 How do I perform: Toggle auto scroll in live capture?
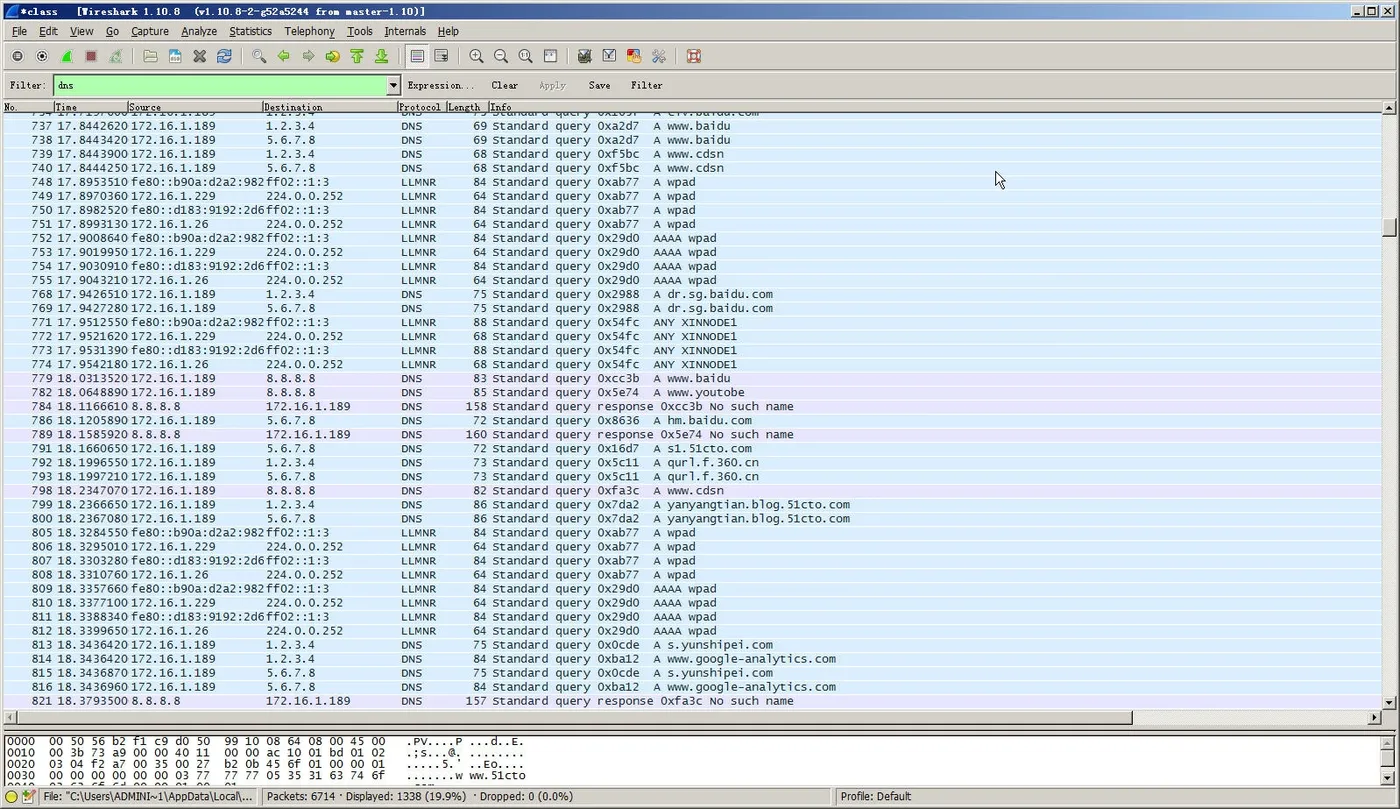(441, 57)
